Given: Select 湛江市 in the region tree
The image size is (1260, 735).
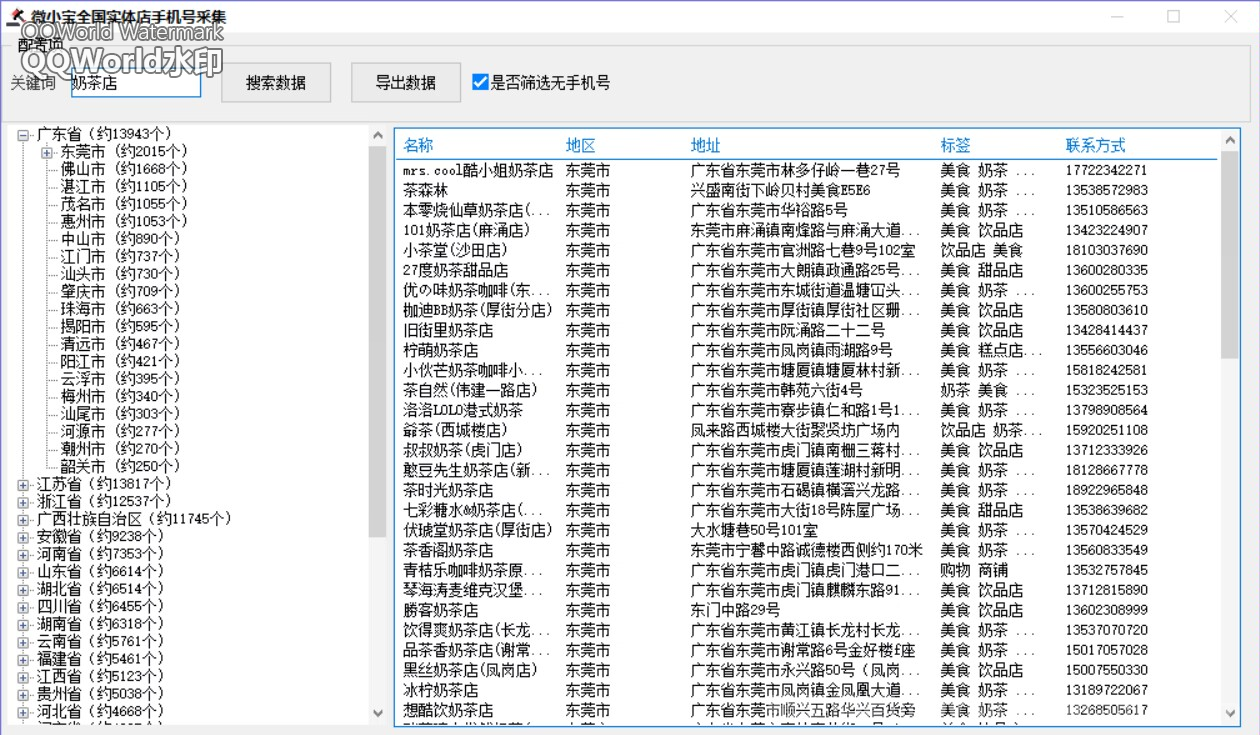Looking at the screenshot, I should click(x=124, y=186).
